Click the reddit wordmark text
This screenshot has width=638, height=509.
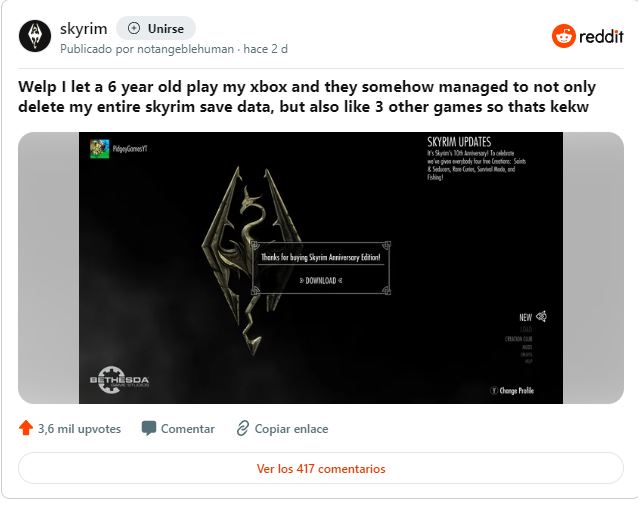[601, 37]
